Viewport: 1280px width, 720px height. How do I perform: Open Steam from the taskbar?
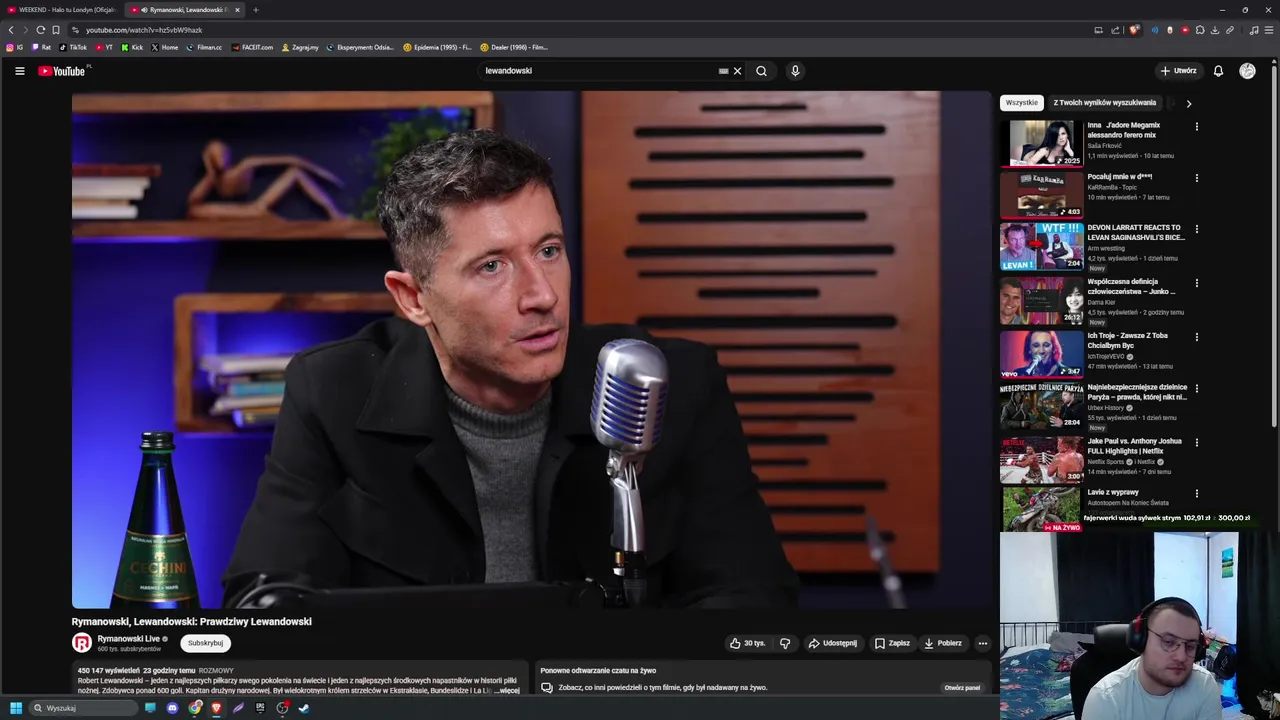click(x=304, y=708)
